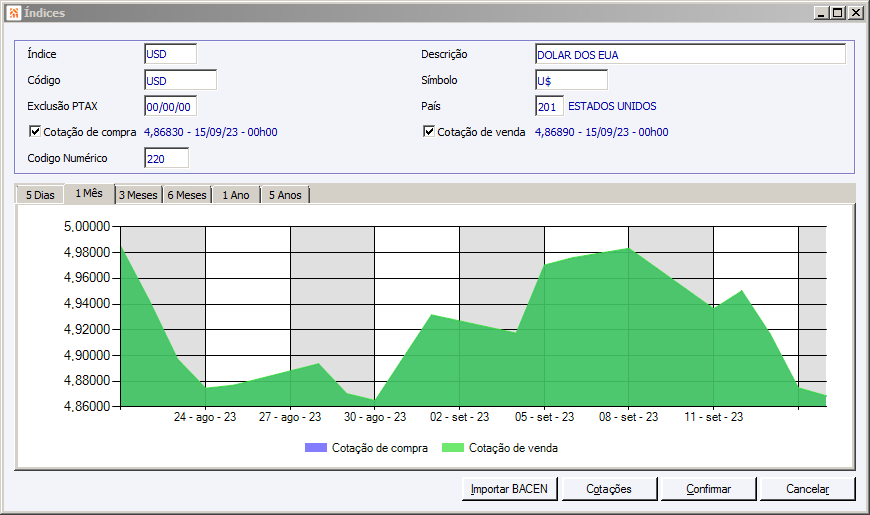This screenshot has height=515, width=870.
Task: Click the blue Cotação de compra legend swatch
Action: (x=316, y=447)
